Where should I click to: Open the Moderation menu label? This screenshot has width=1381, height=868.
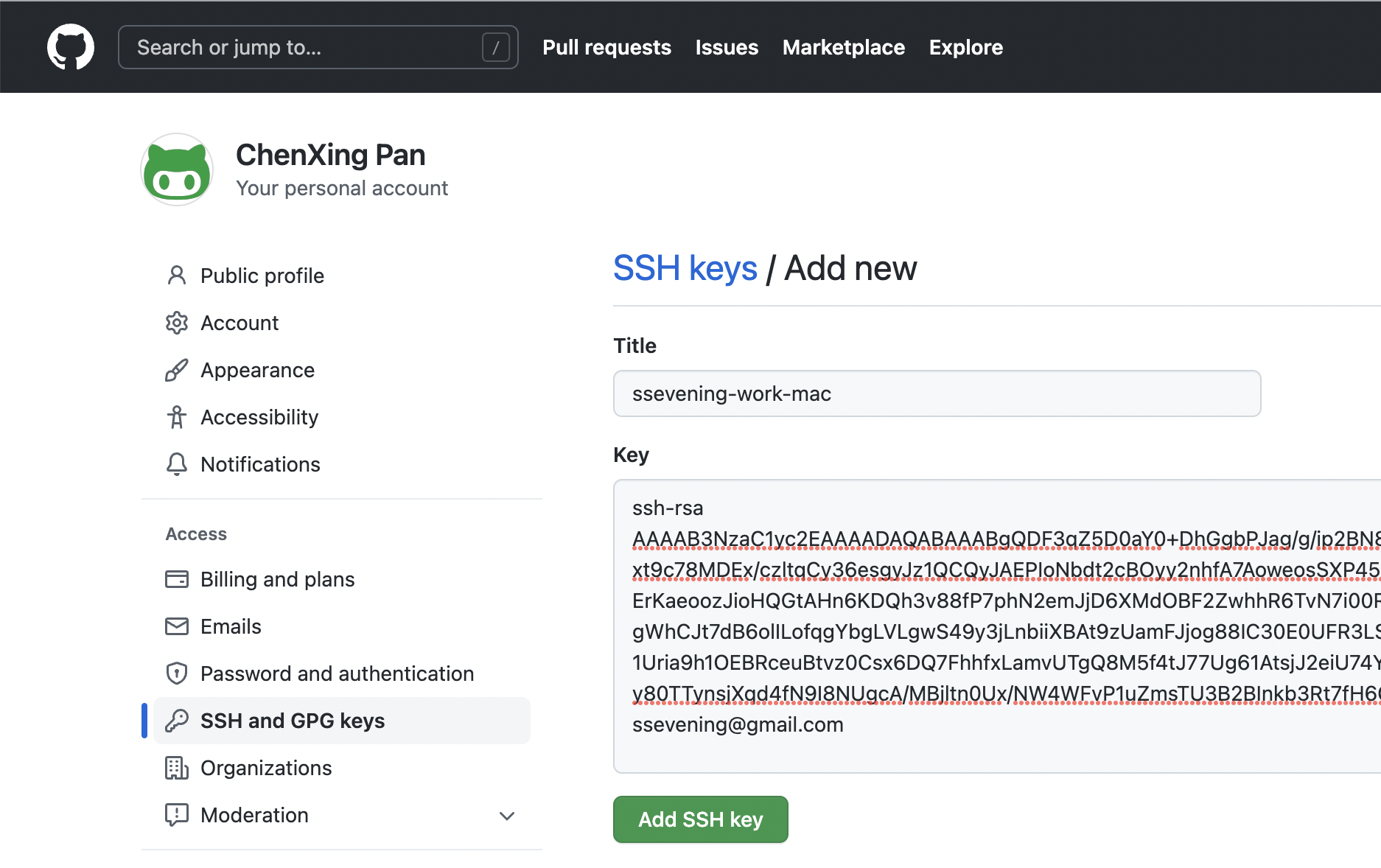click(254, 815)
